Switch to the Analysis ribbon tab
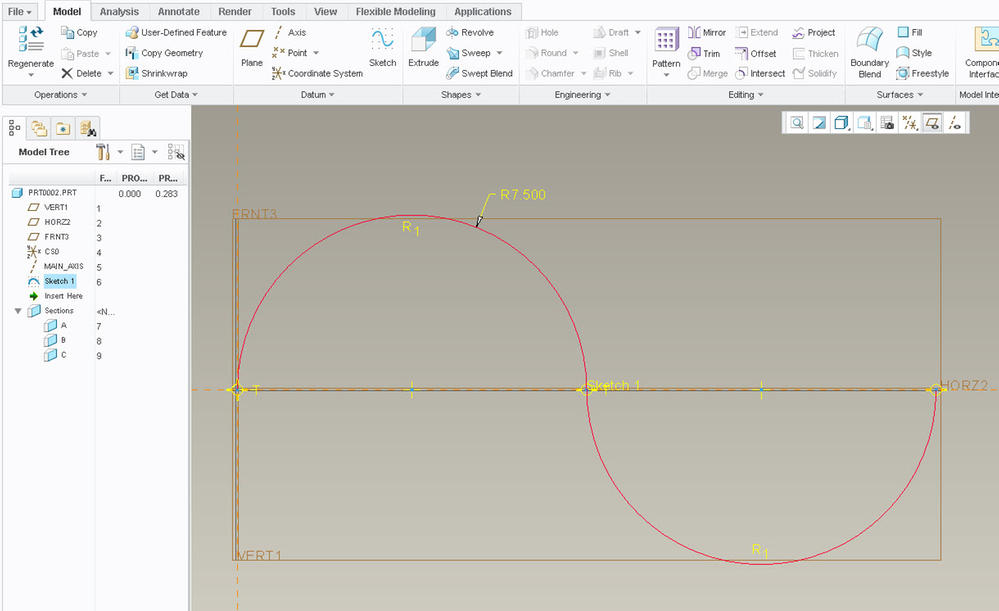Image resolution: width=999 pixels, height=611 pixels. click(119, 12)
